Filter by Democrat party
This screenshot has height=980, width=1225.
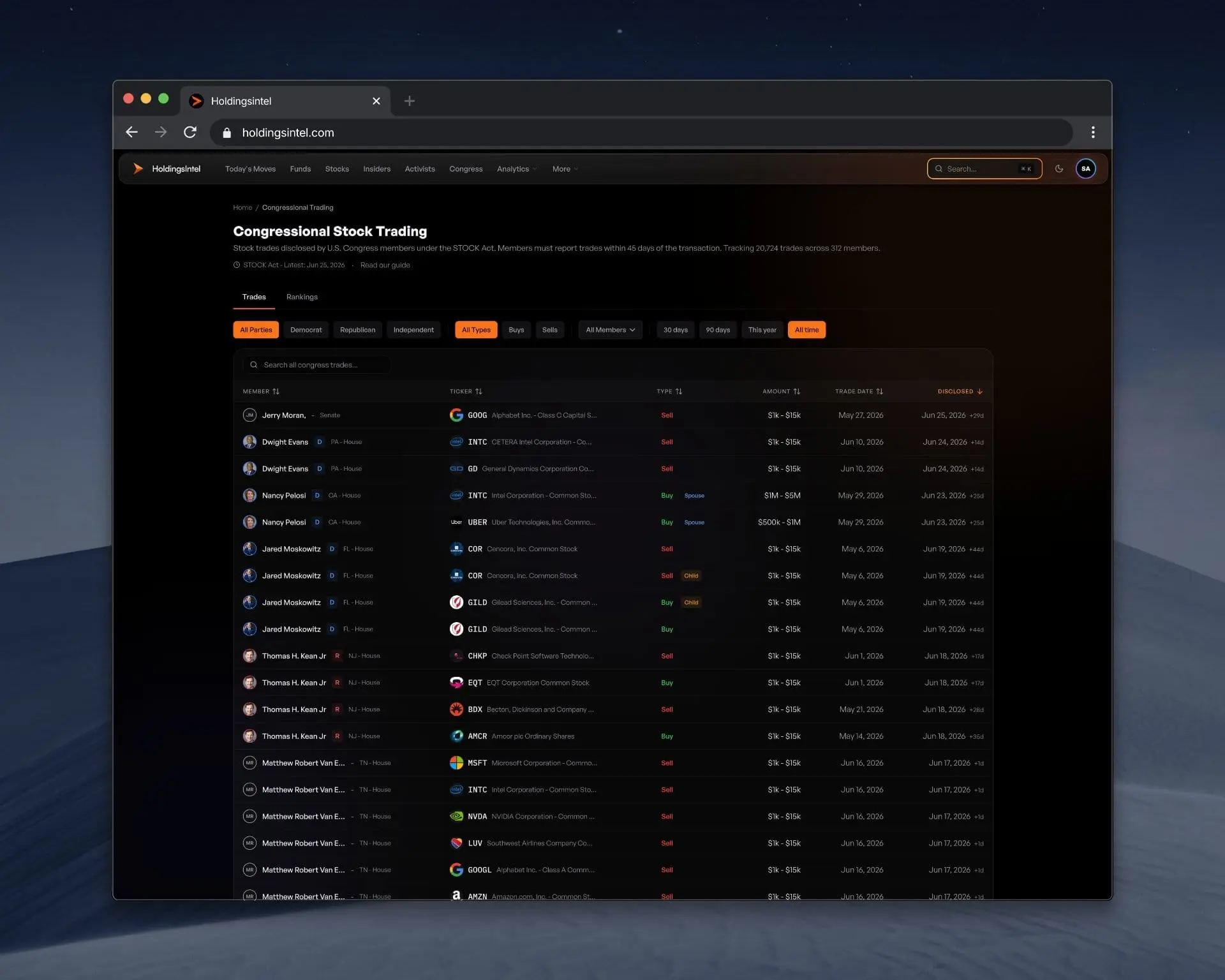tap(306, 330)
